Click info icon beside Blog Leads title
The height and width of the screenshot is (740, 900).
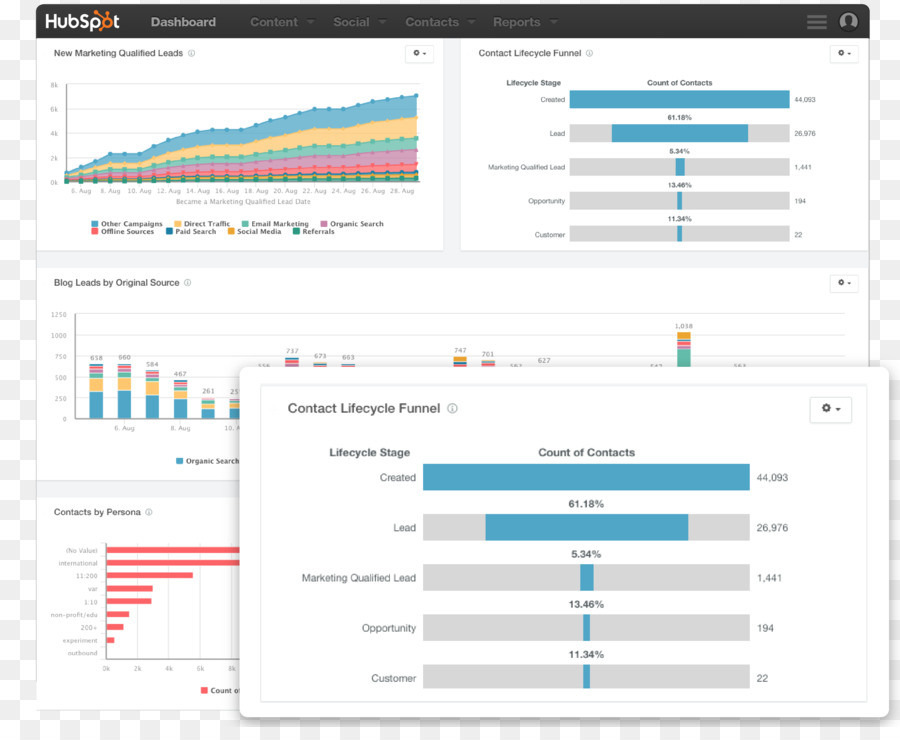(x=188, y=282)
